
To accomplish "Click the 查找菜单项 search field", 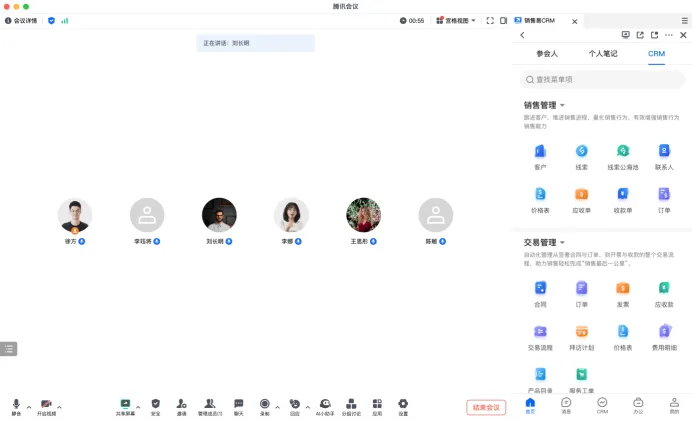I will point(603,79).
